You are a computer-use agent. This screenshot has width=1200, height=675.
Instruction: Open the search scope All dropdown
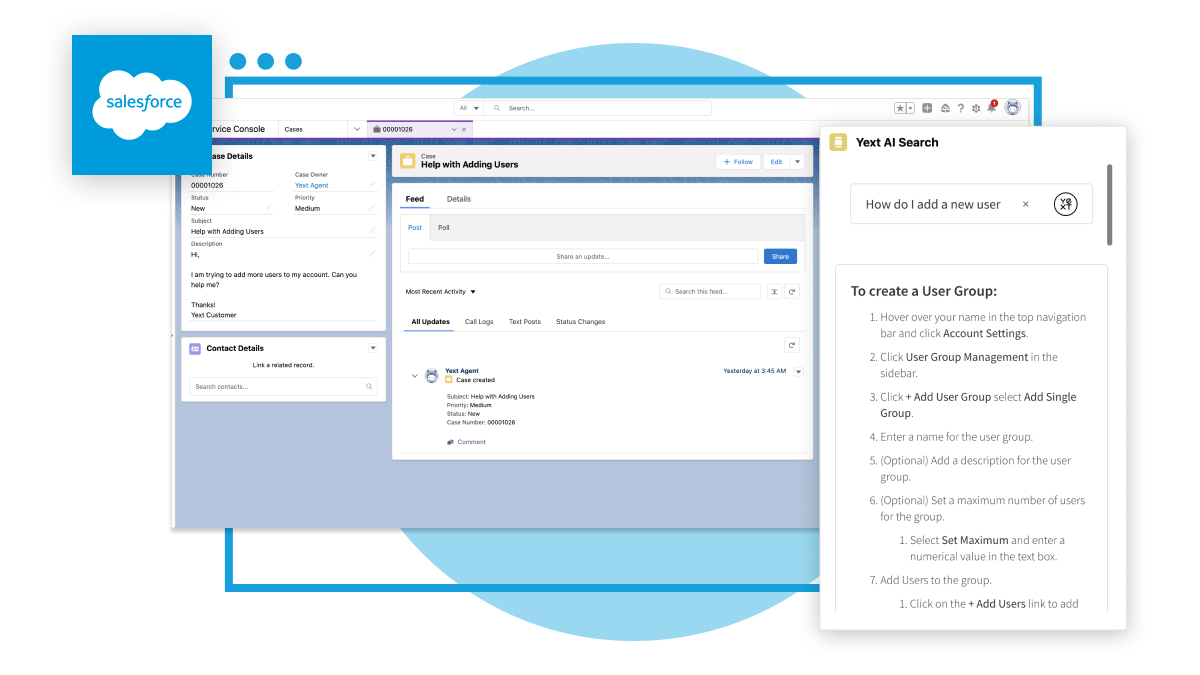[468, 108]
